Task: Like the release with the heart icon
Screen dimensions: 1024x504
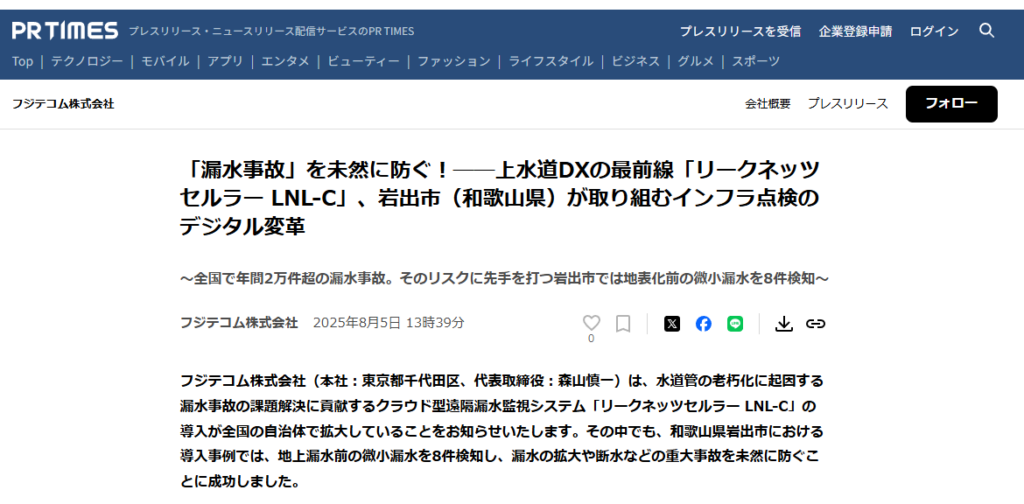Action: click(x=591, y=323)
